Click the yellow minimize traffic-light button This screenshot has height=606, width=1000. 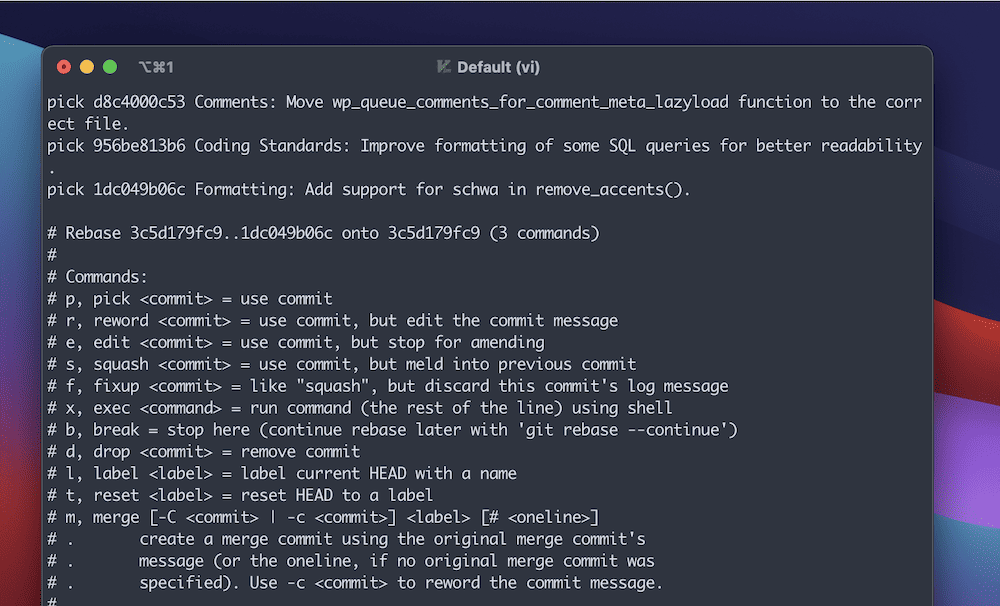[x=85, y=66]
